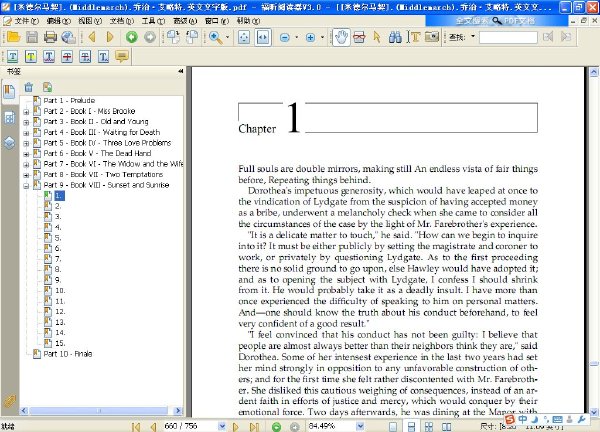The width and height of the screenshot is (600, 432).
Task: Expand Part 2 - Book I Miss Brooke
Action: click(x=26, y=112)
